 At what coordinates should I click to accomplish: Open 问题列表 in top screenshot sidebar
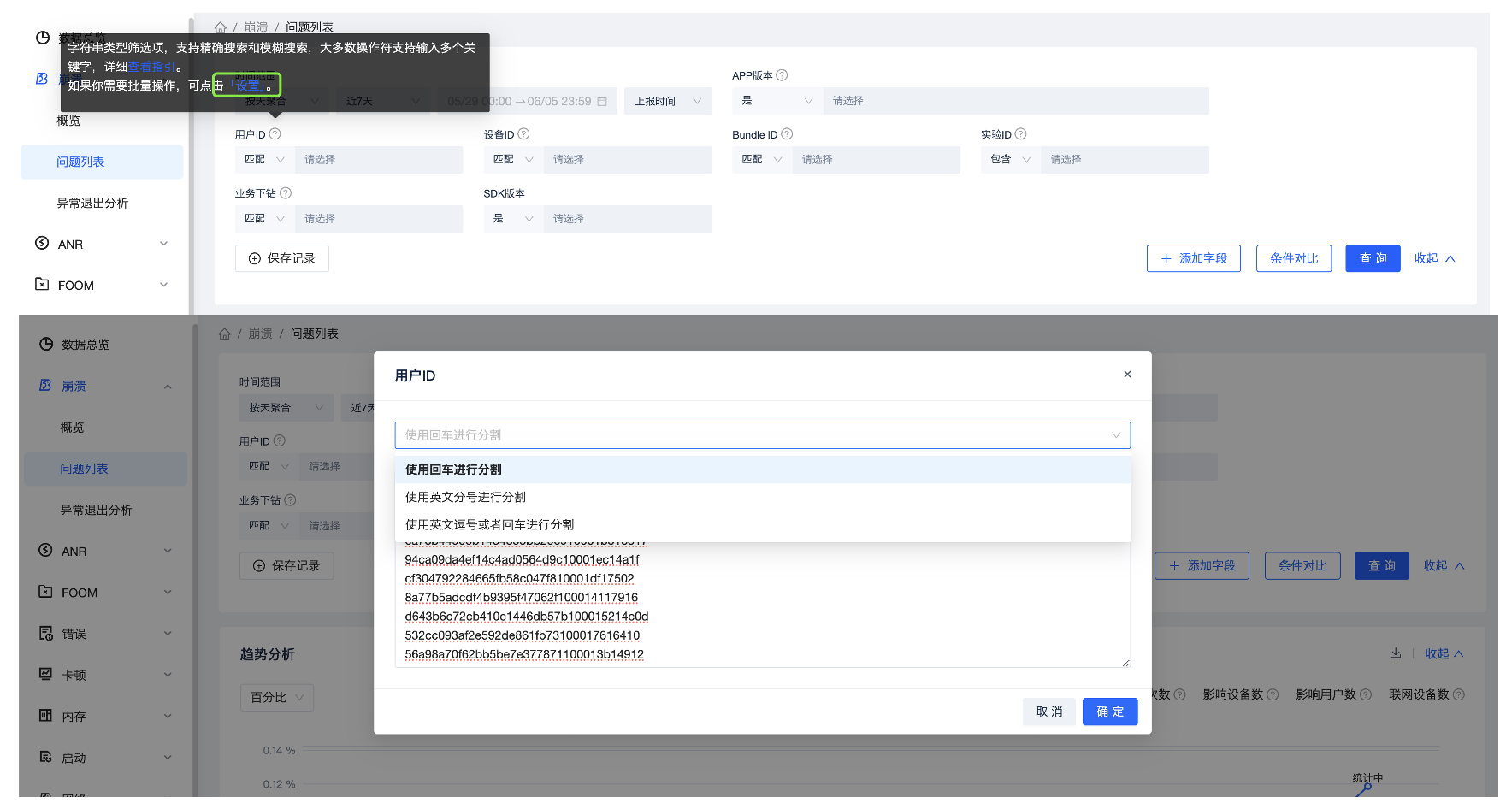pyautogui.click(x=102, y=162)
